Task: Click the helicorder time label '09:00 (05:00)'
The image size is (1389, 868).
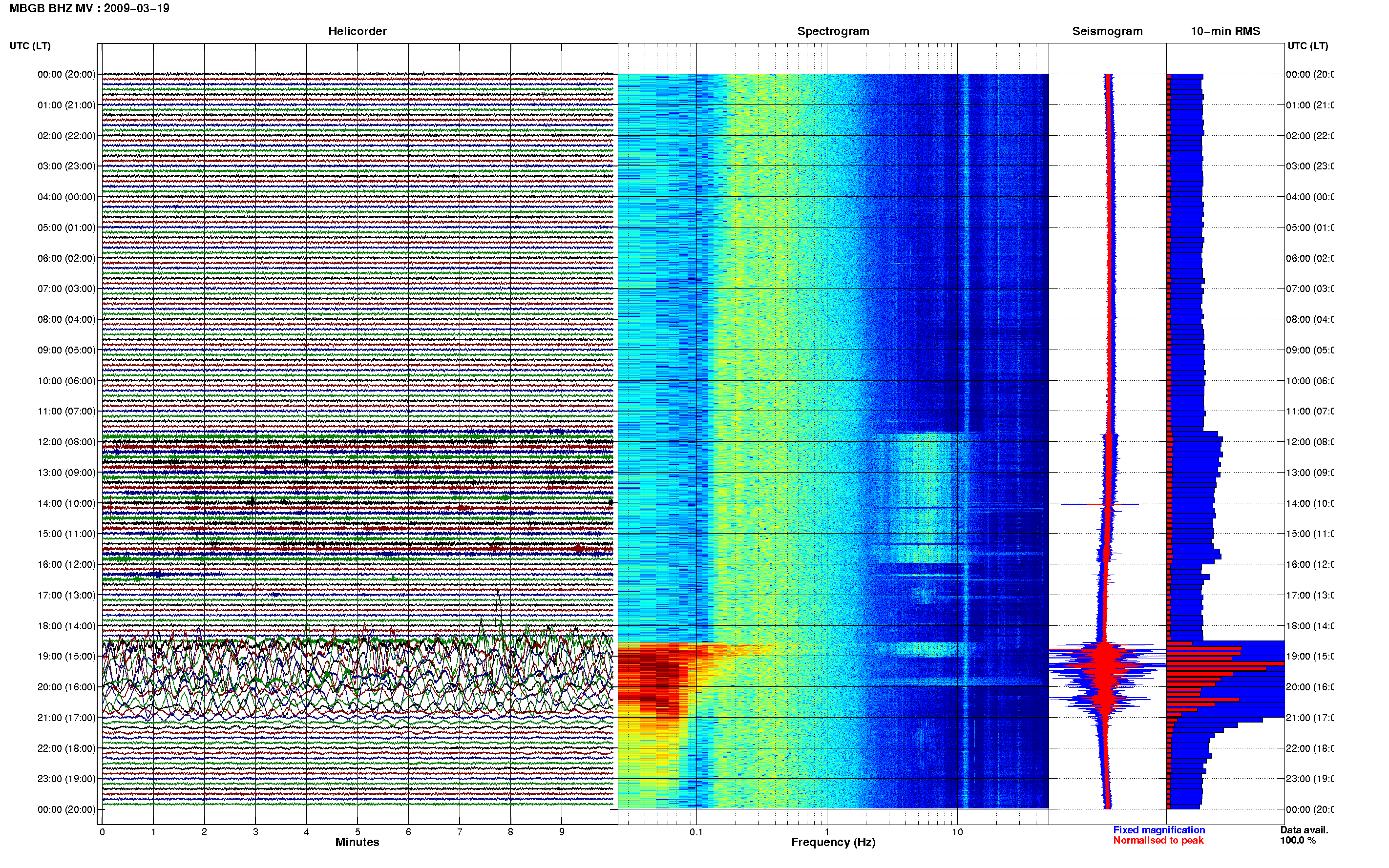Action: pos(66,350)
